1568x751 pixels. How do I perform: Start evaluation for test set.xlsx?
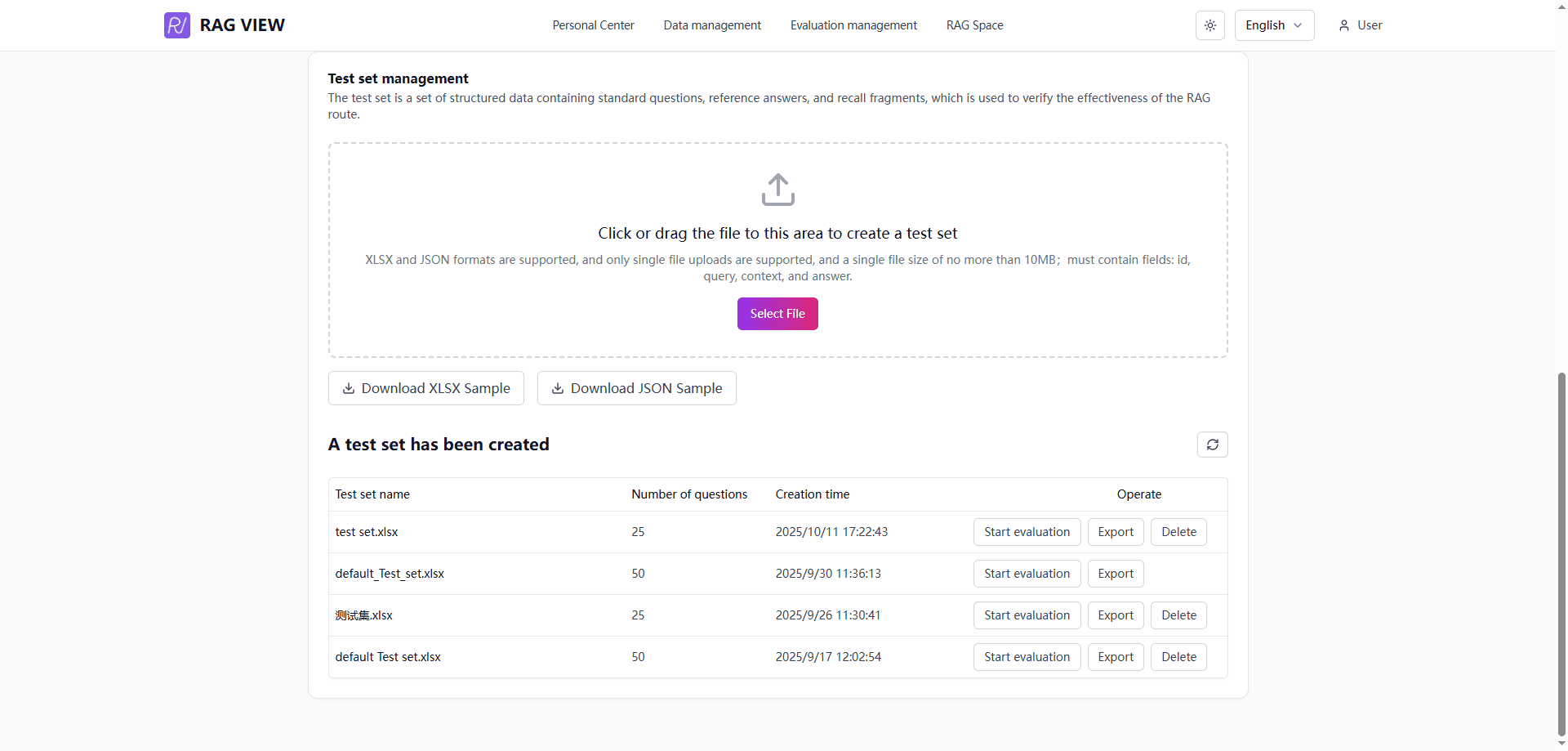(x=1027, y=532)
